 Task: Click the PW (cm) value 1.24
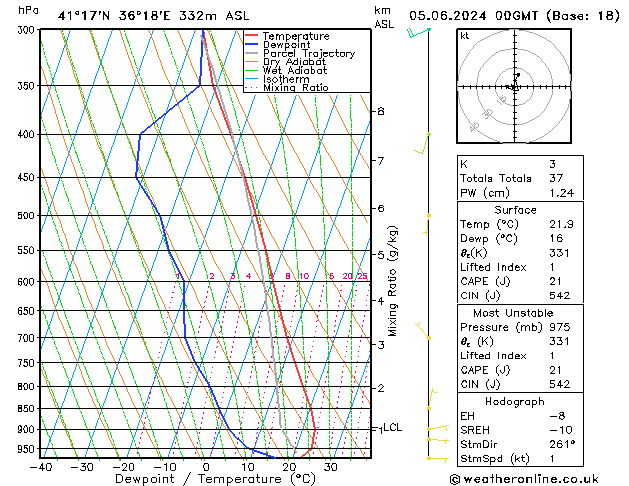562,193
